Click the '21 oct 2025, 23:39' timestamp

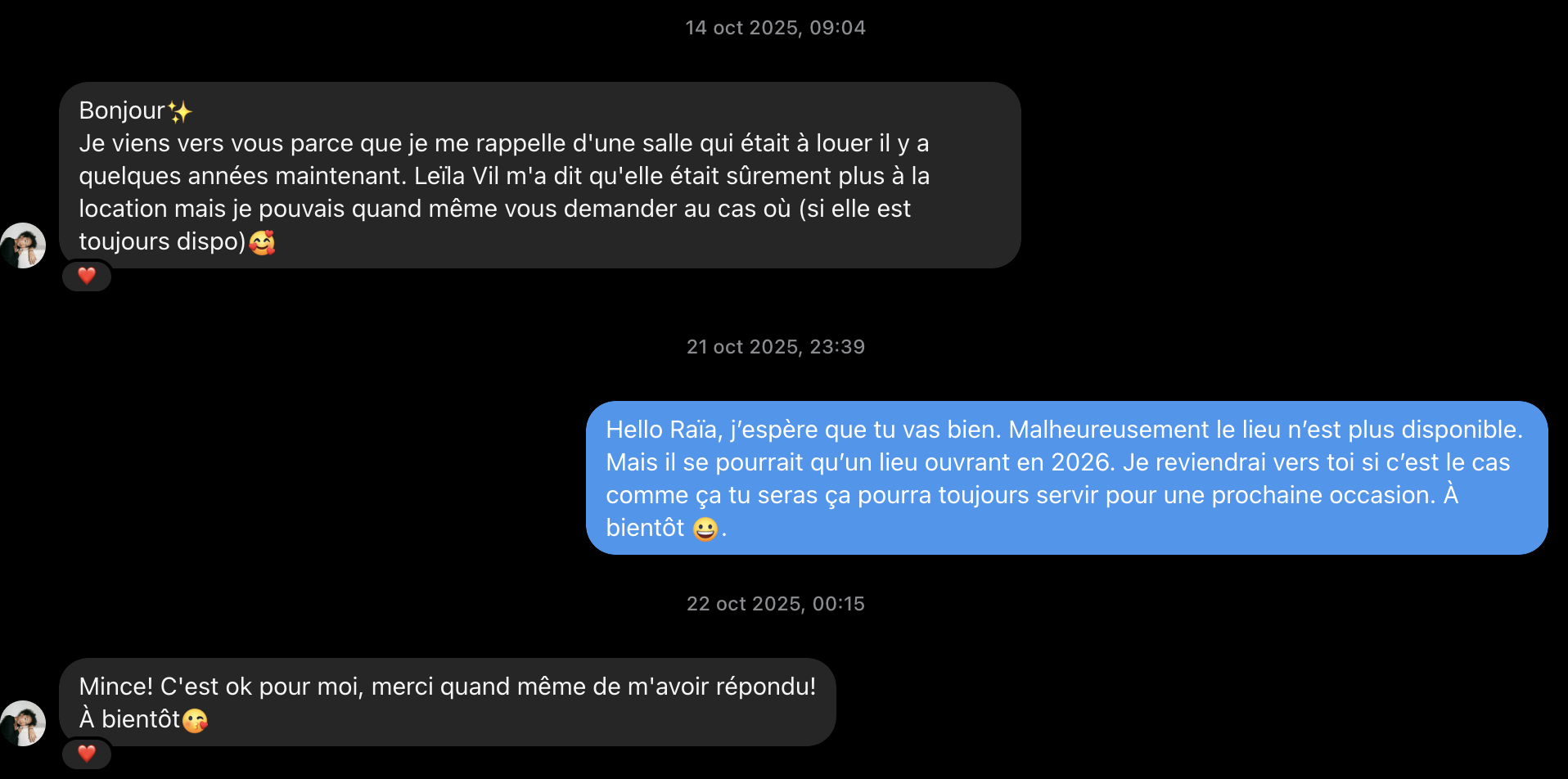pos(775,347)
